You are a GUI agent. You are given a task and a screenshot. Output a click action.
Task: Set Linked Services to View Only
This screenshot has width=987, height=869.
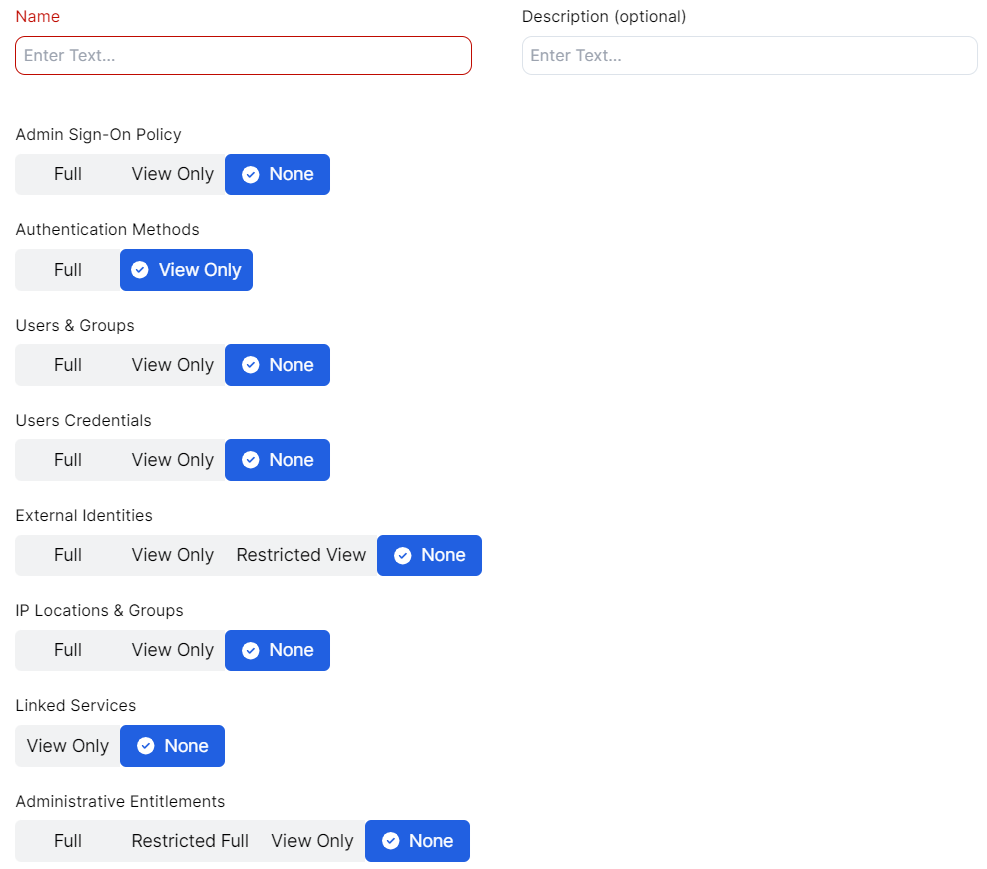point(68,746)
